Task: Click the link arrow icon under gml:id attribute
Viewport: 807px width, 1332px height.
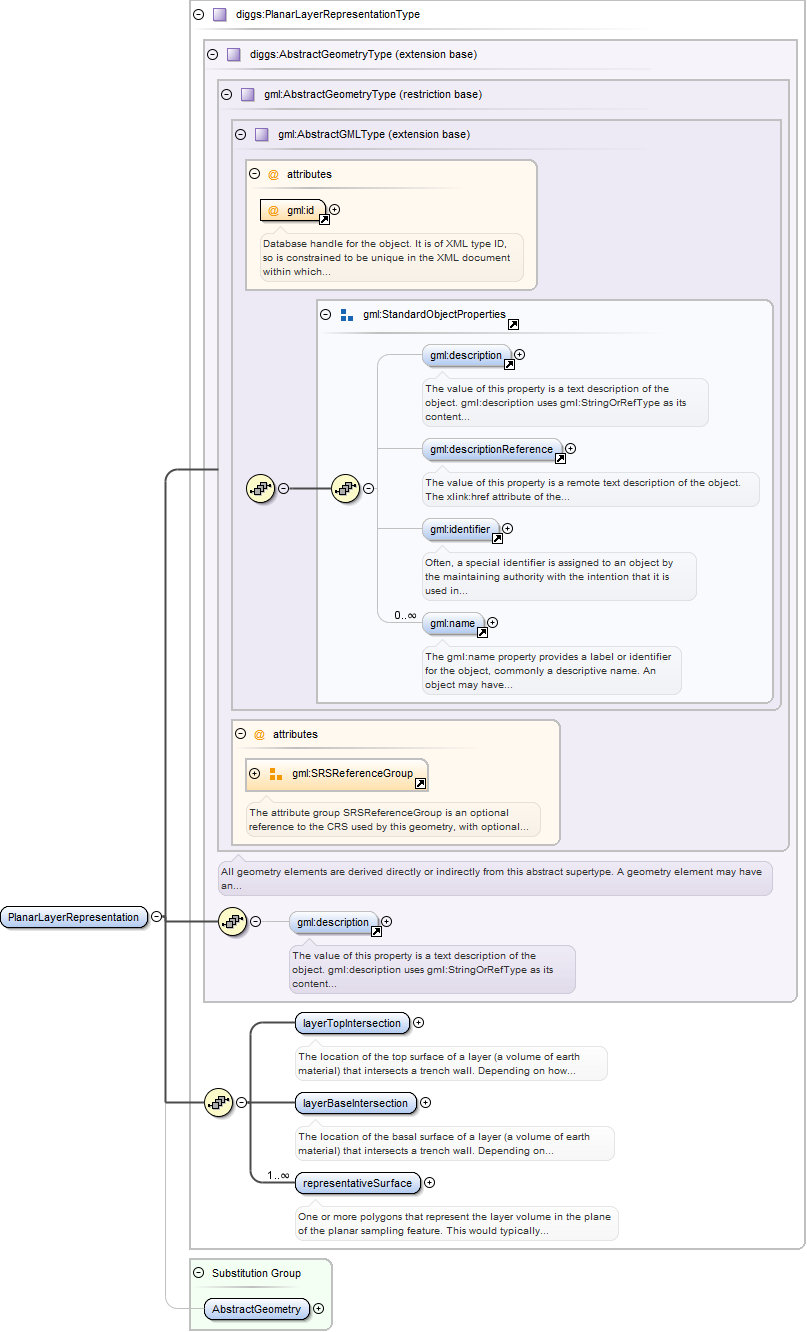Action: [x=324, y=219]
